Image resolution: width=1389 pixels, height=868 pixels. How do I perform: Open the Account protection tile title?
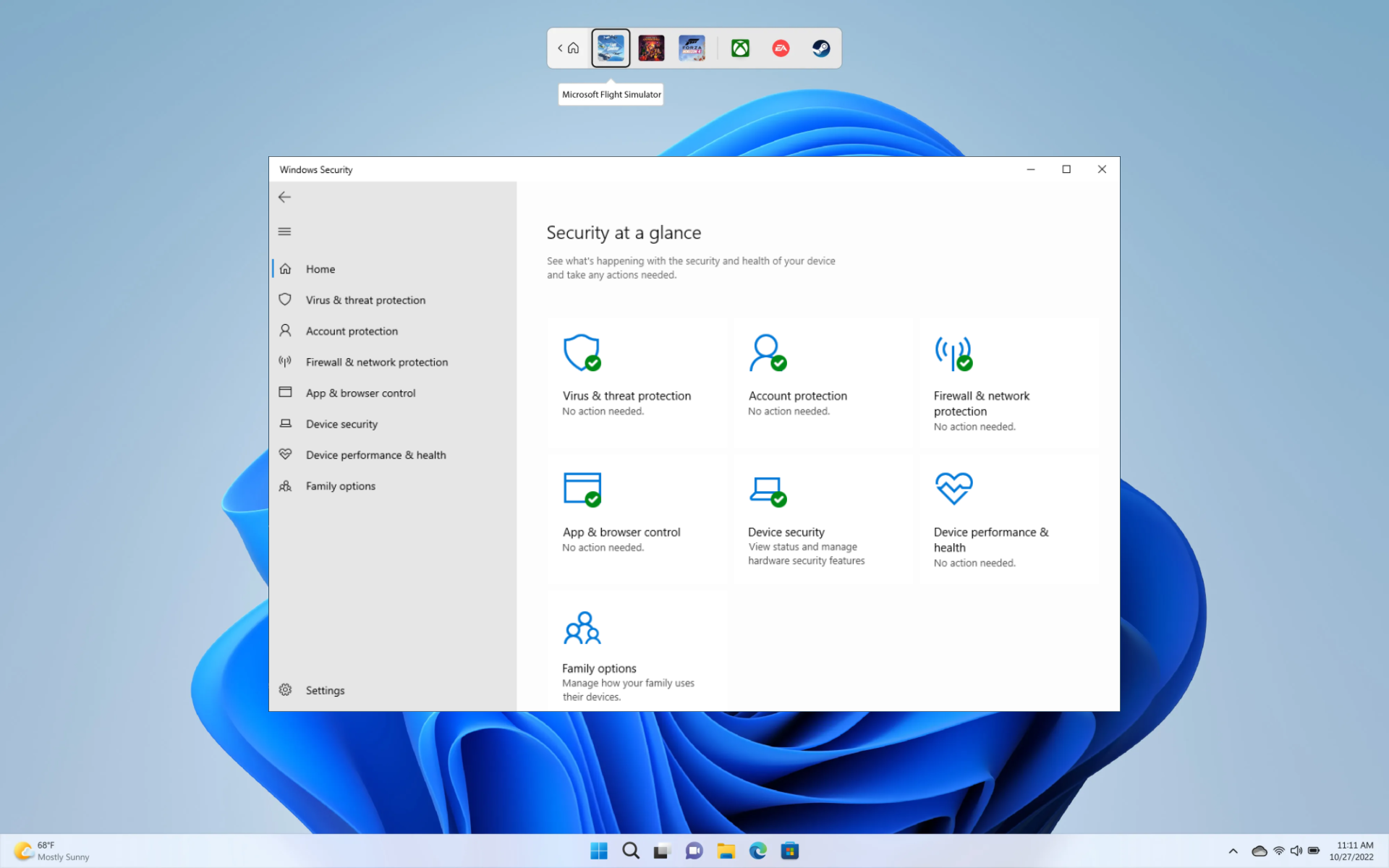tap(797, 396)
